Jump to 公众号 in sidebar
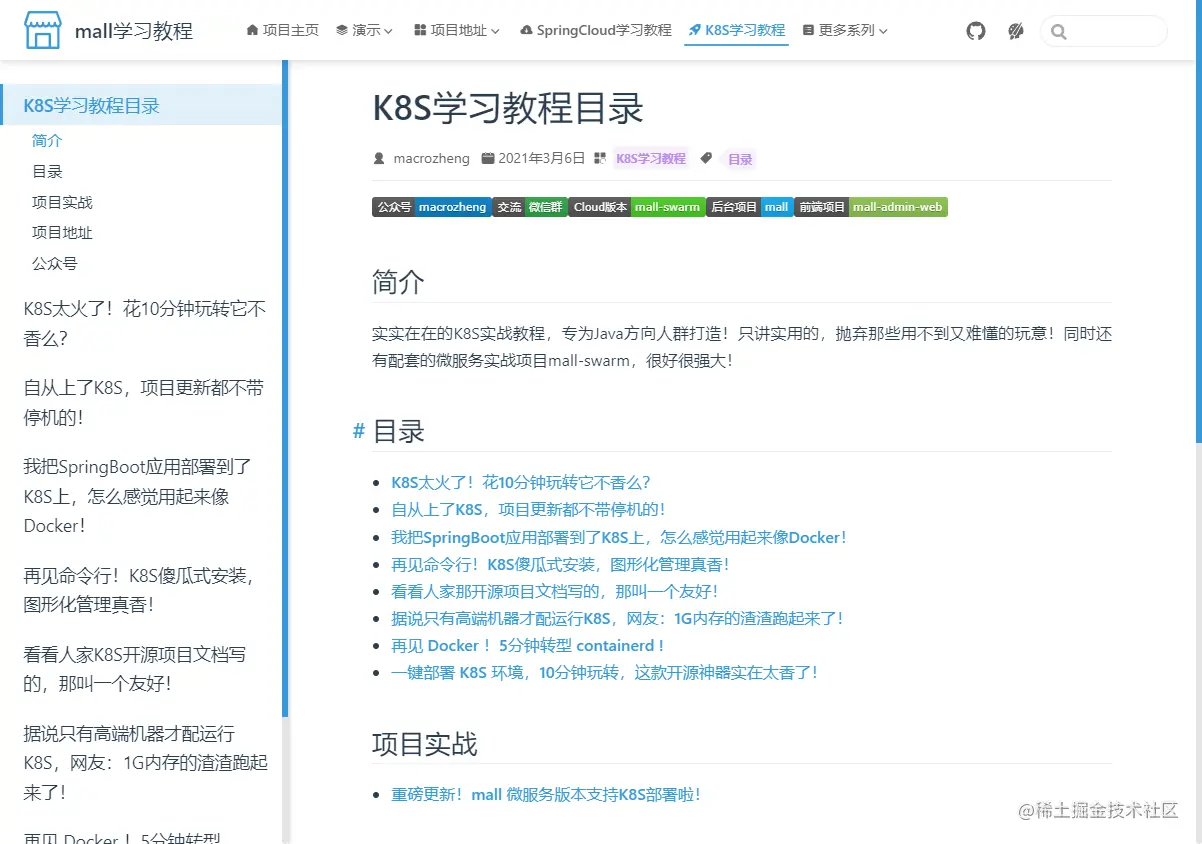This screenshot has width=1202, height=844. (x=55, y=263)
